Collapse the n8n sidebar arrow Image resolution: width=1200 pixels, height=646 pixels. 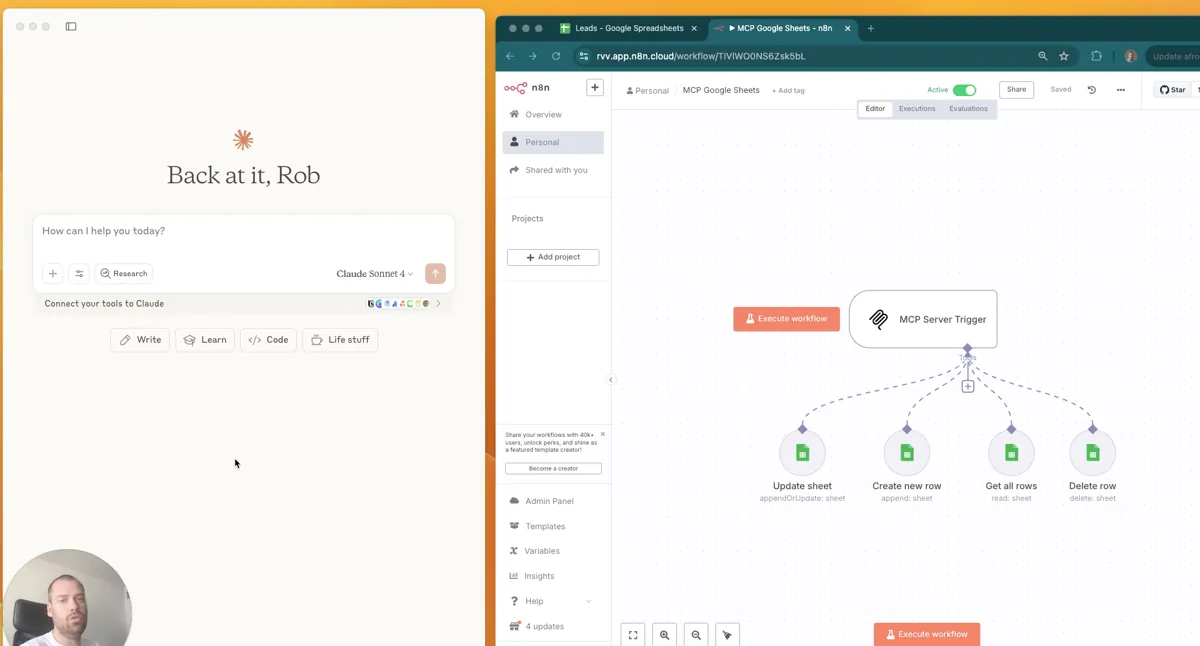[x=611, y=380]
